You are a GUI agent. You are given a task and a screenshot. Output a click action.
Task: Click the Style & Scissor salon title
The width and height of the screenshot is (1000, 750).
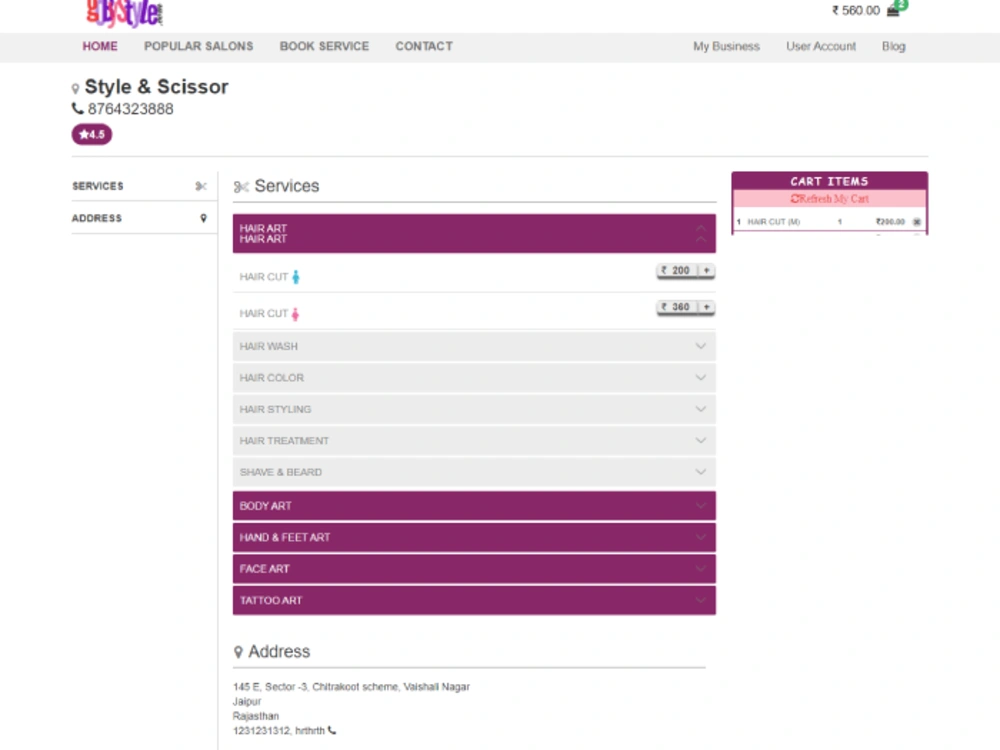156,87
